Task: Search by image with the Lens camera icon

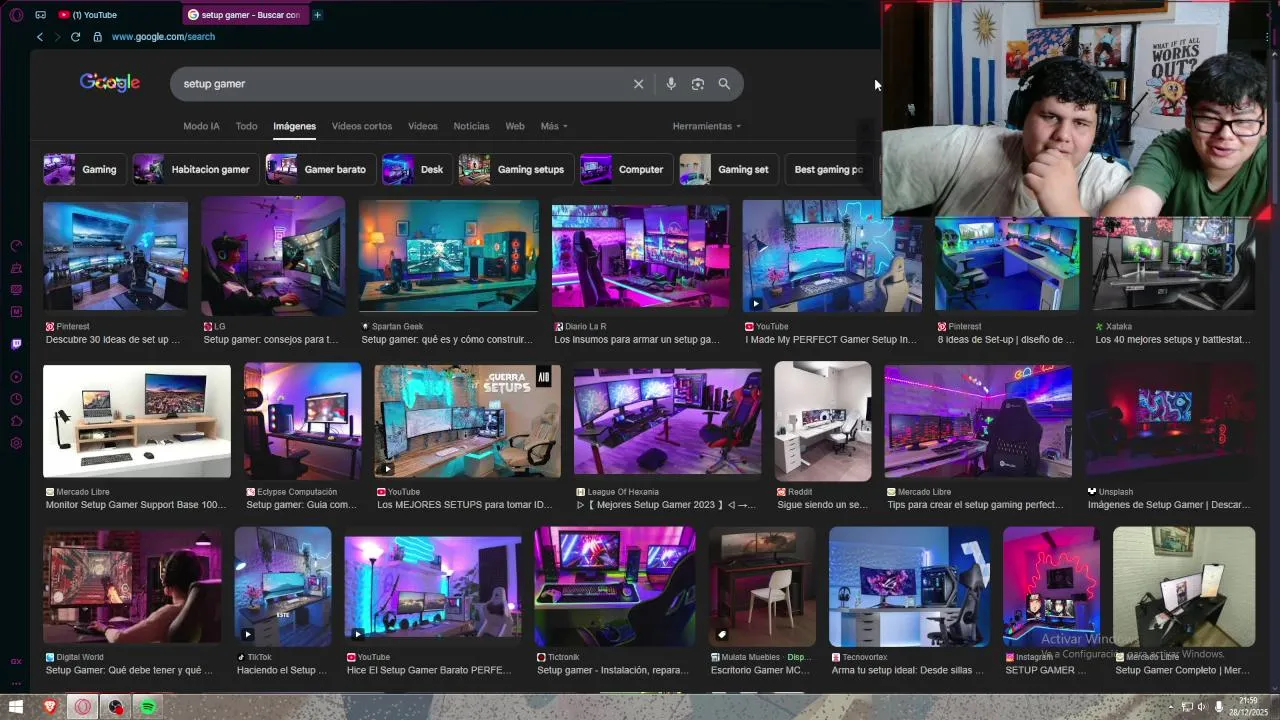Action: click(x=698, y=84)
